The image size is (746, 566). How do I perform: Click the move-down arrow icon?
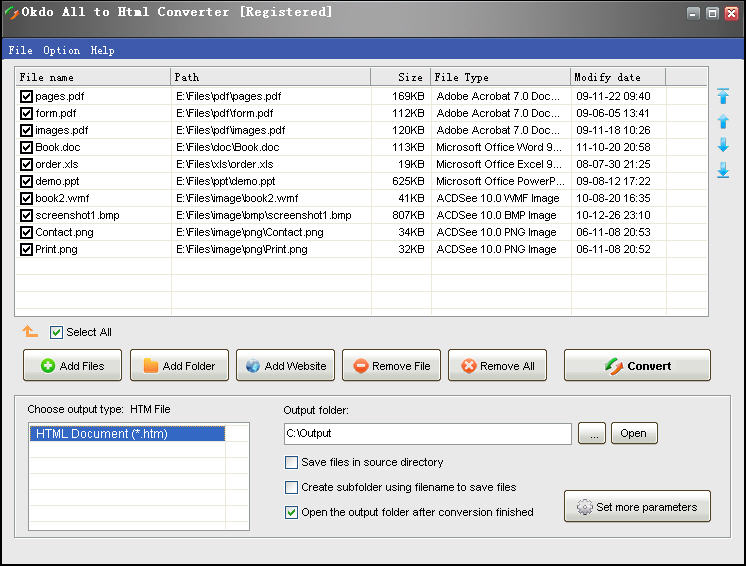[x=723, y=146]
